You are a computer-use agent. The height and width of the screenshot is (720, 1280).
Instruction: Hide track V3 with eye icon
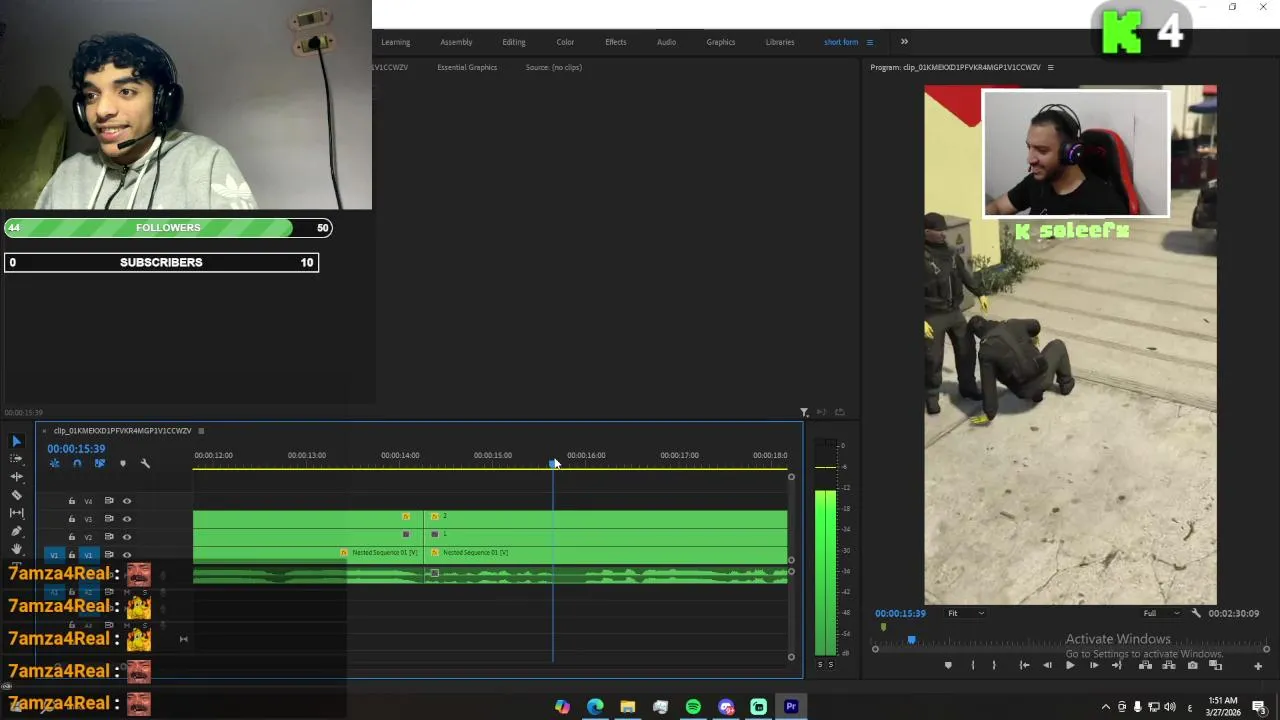tap(127, 519)
